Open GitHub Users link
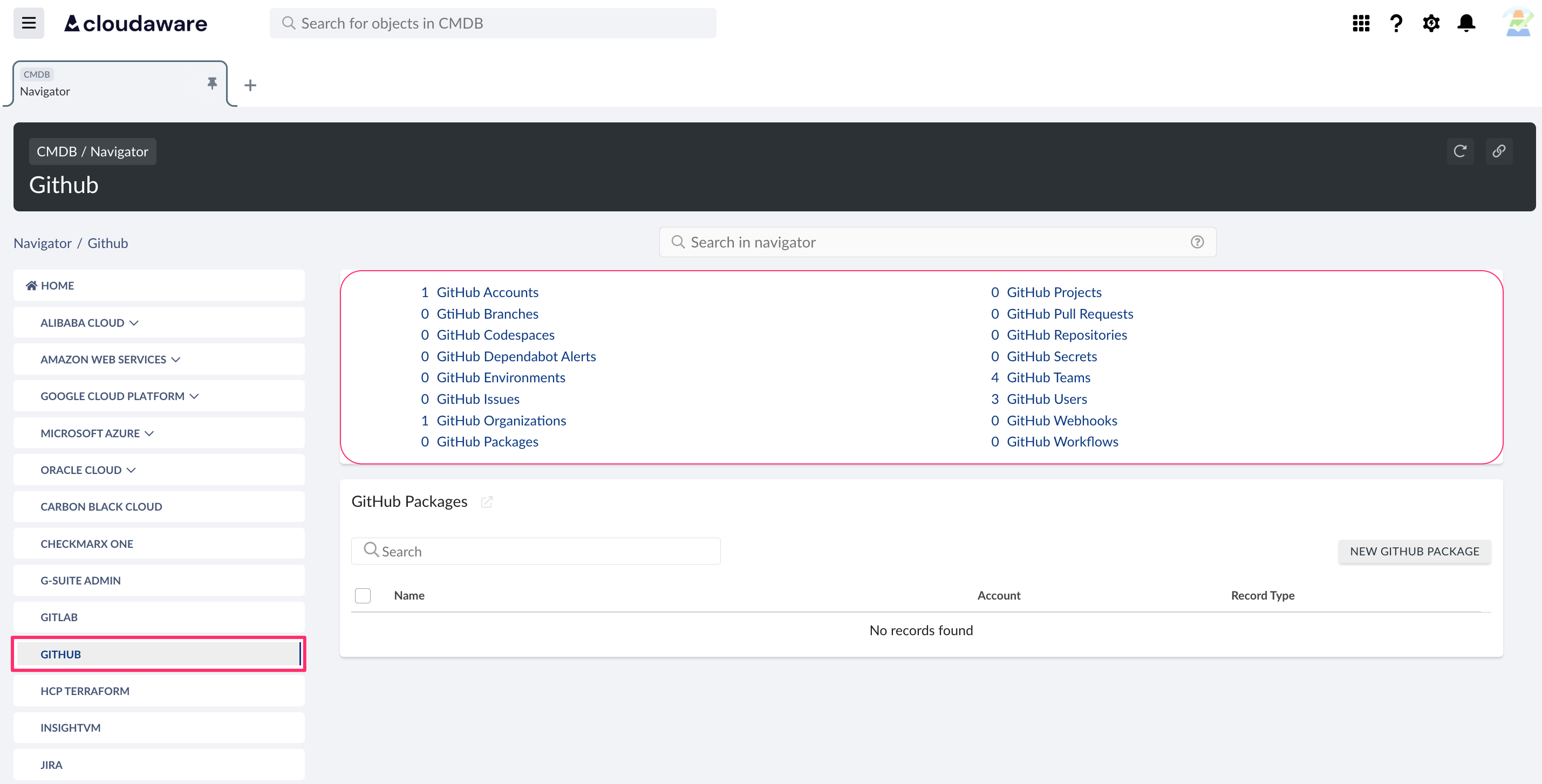This screenshot has height=784, width=1542. 1046,399
